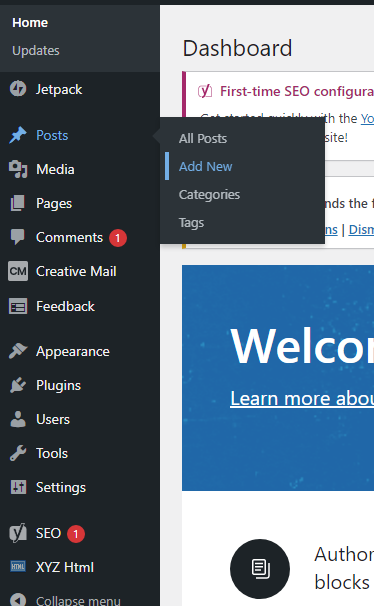
Task: Click the XYZ Html icon
Action: pos(18,567)
